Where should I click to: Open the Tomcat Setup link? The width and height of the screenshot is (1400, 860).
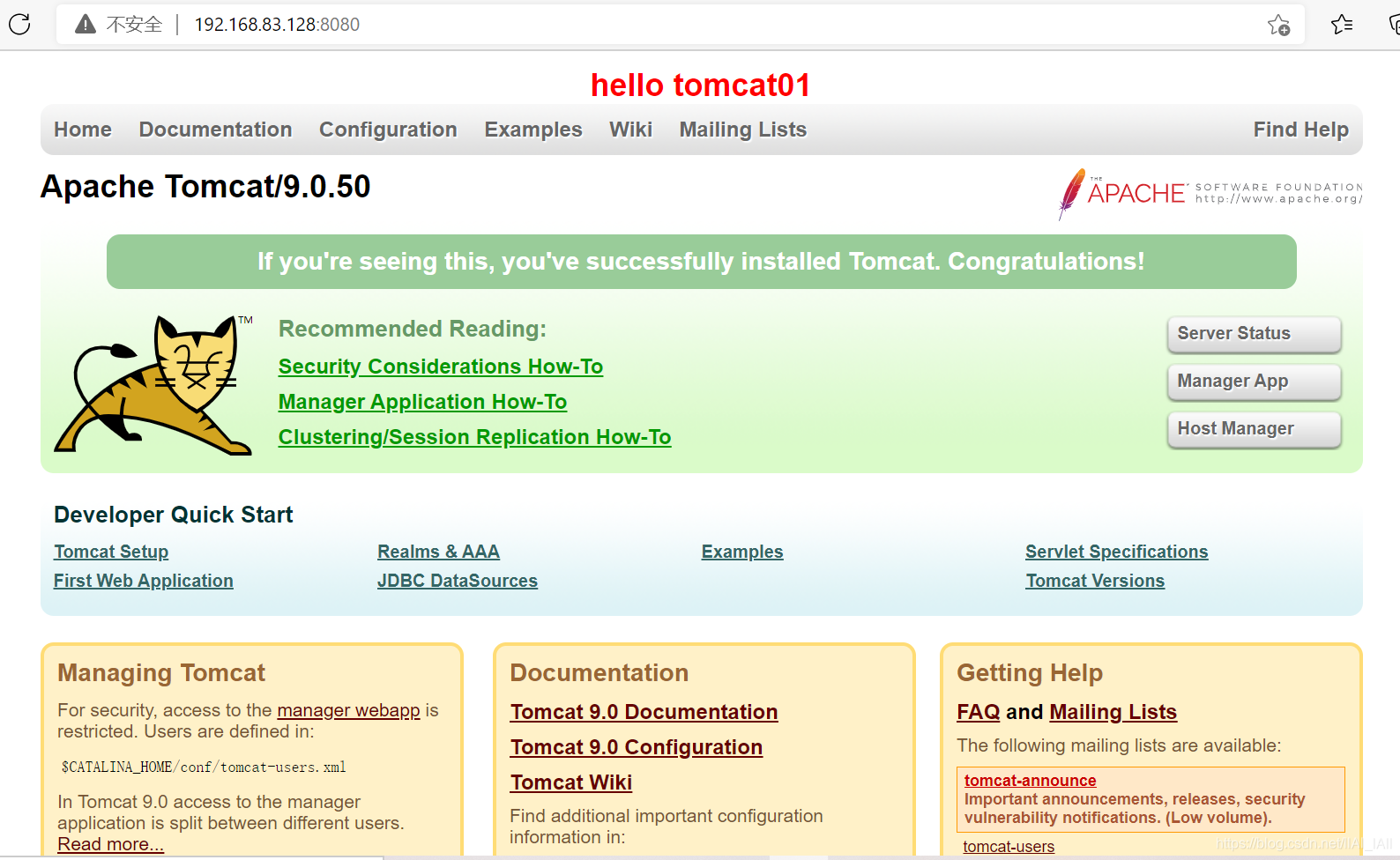(111, 552)
